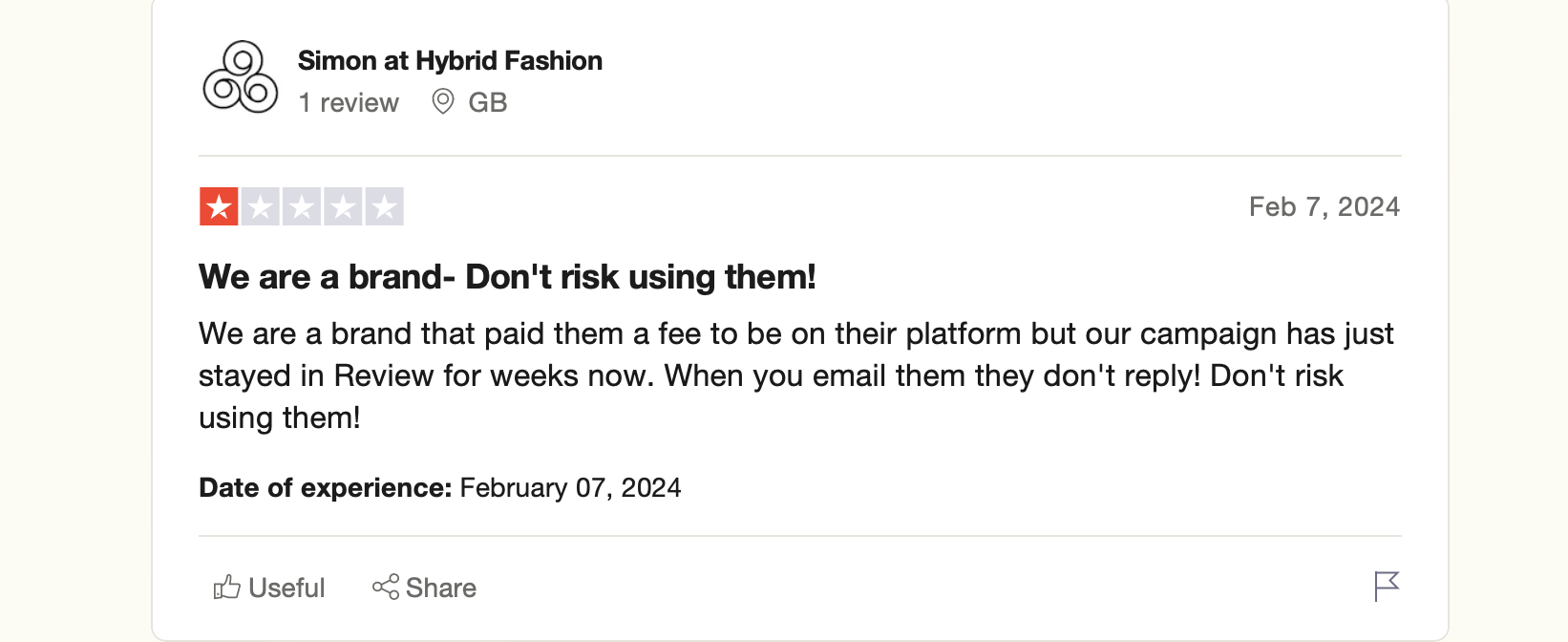Click the second grey rating star
This screenshot has height=642, width=1568.
261,206
